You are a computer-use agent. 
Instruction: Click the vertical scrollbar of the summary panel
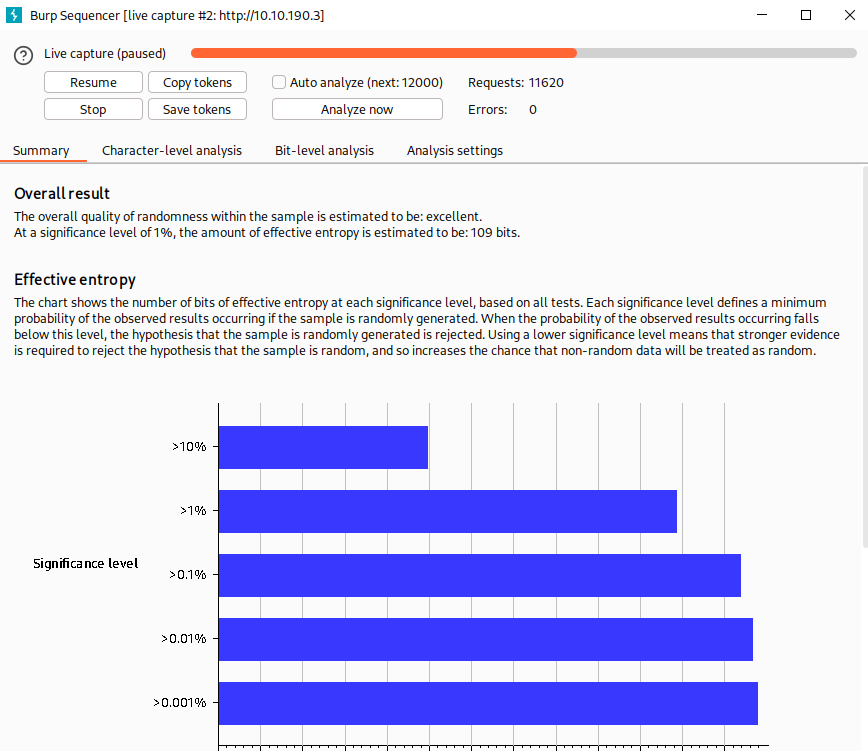click(x=865, y=357)
